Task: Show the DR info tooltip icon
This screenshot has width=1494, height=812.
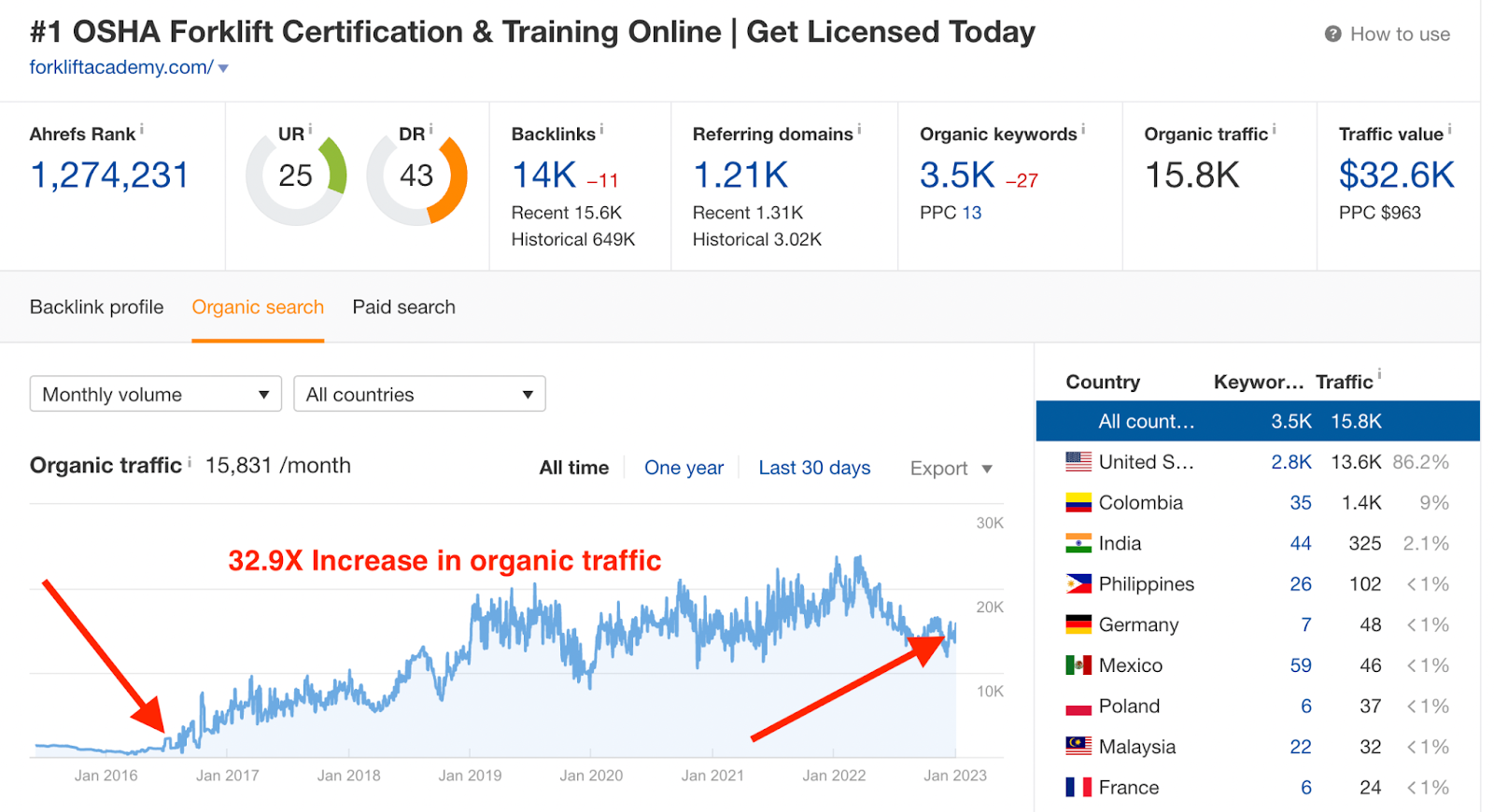Action: [x=430, y=129]
